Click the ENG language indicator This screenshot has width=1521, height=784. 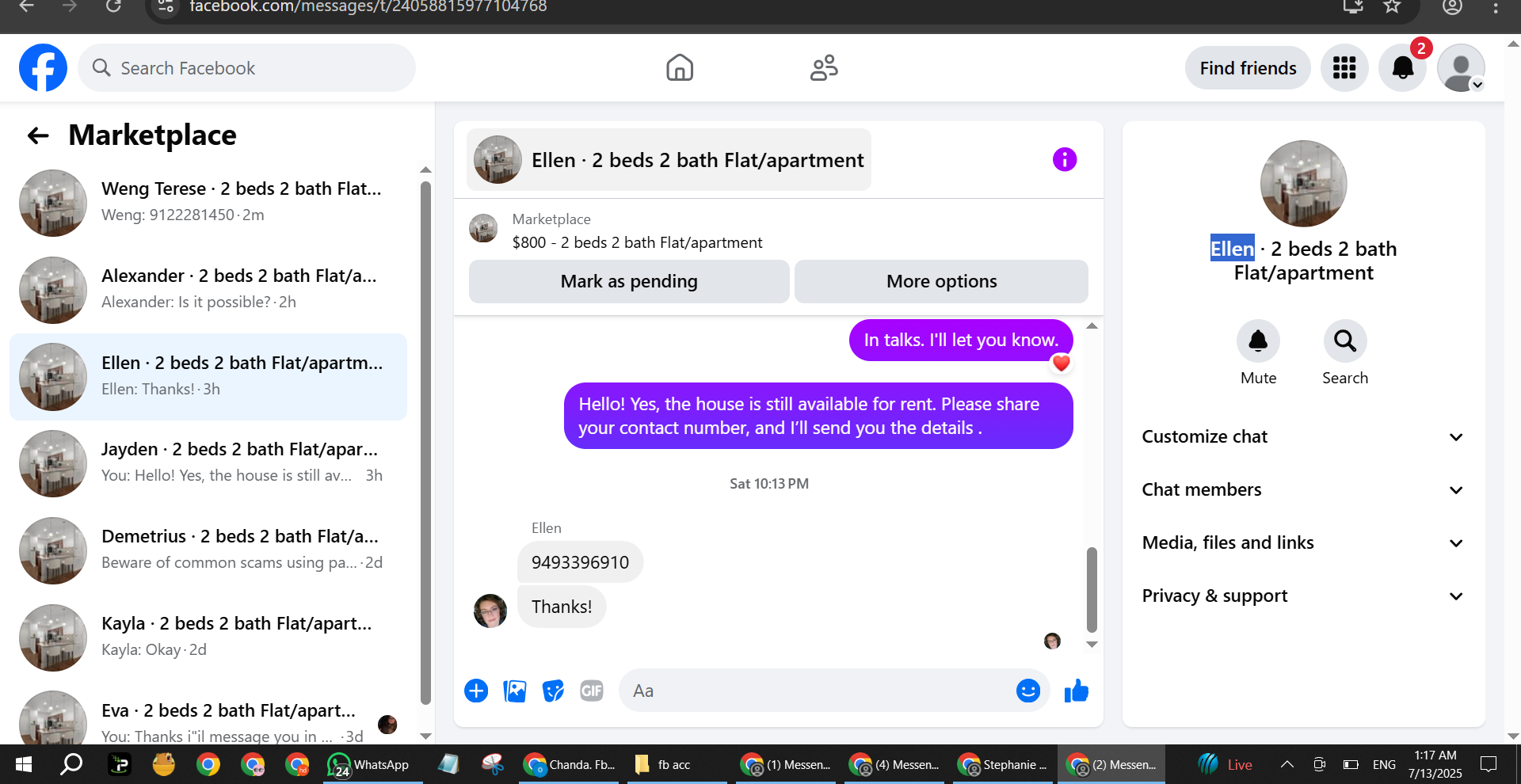pyautogui.click(x=1384, y=764)
